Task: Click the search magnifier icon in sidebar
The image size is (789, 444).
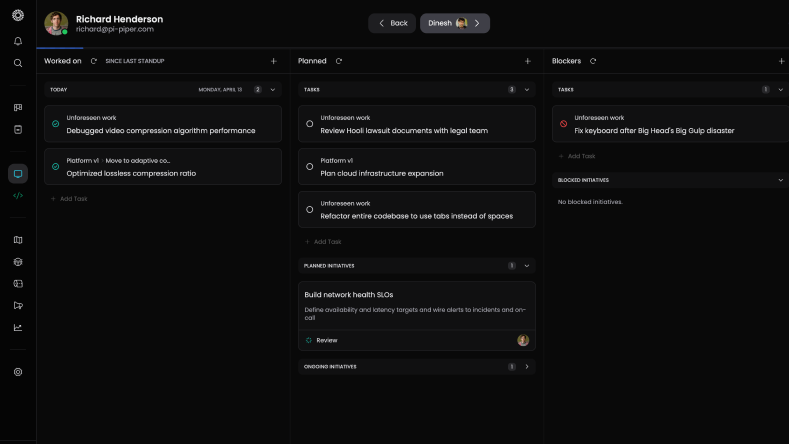Action: (x=18, y=63)
